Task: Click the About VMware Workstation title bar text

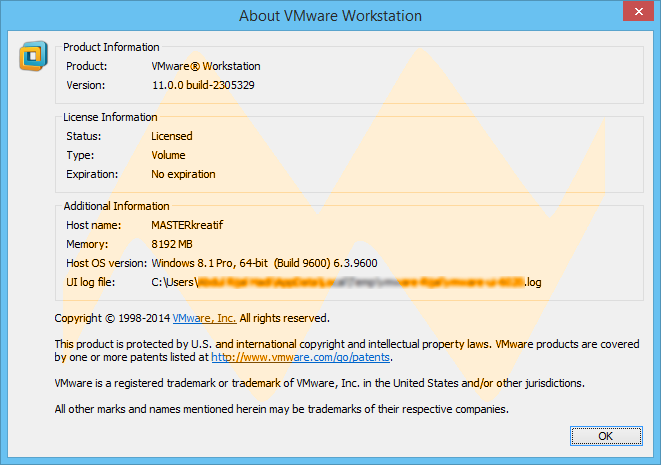Action: click(x=330, y=16)
